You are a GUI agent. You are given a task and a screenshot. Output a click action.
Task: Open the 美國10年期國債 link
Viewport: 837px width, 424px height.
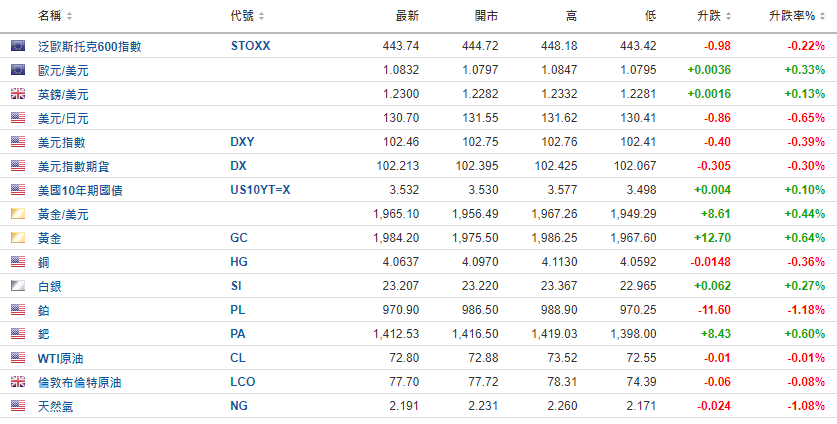[x=80, y=191]
